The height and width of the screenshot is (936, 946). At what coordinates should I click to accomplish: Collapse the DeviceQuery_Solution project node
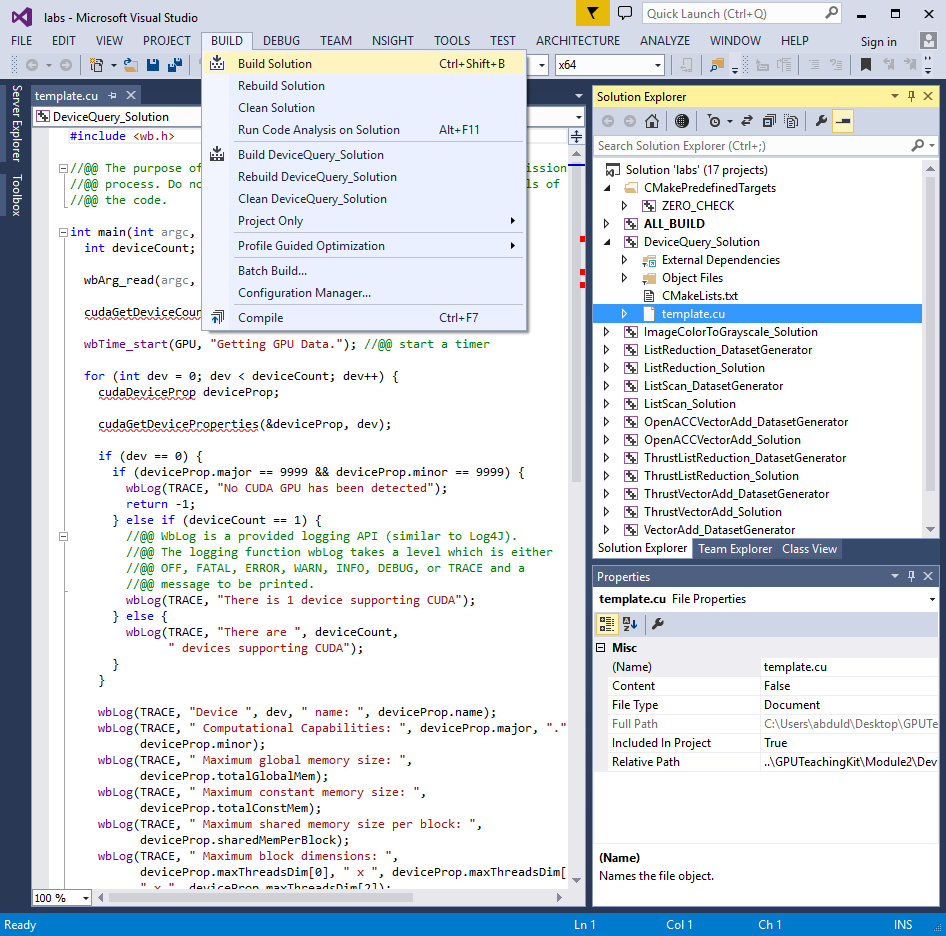(x=606, y=242)
